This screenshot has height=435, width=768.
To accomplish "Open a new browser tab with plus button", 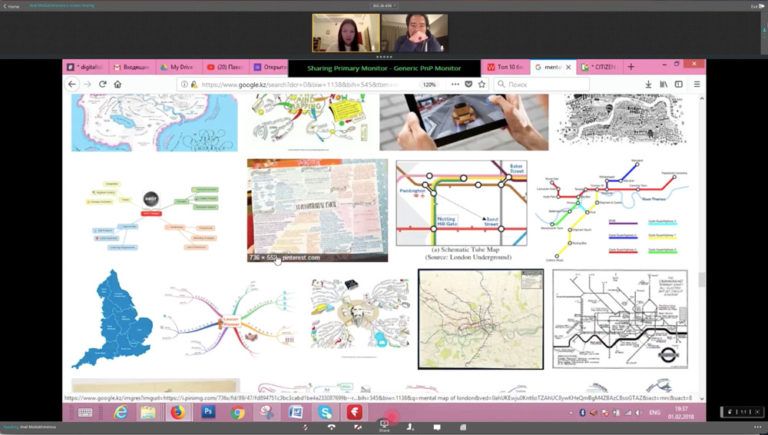I will click(631, 67).
